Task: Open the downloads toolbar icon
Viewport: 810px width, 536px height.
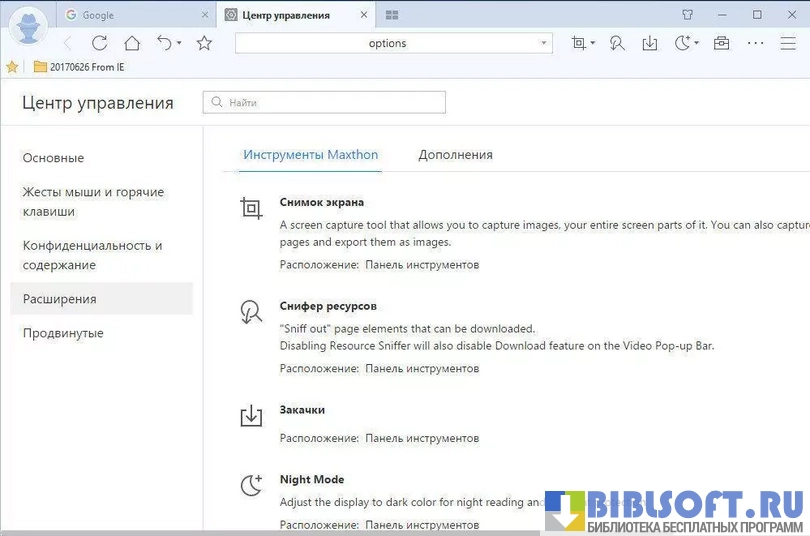Action: click(x=650, y=43)
